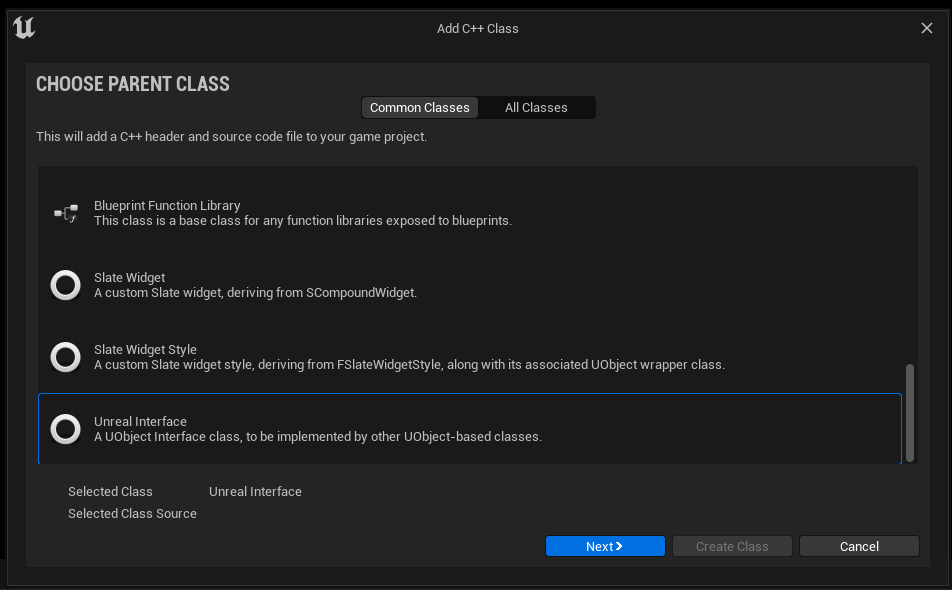Select the Slate Widget row title
This screenshot has height=590, width=952.
point(129,277)
